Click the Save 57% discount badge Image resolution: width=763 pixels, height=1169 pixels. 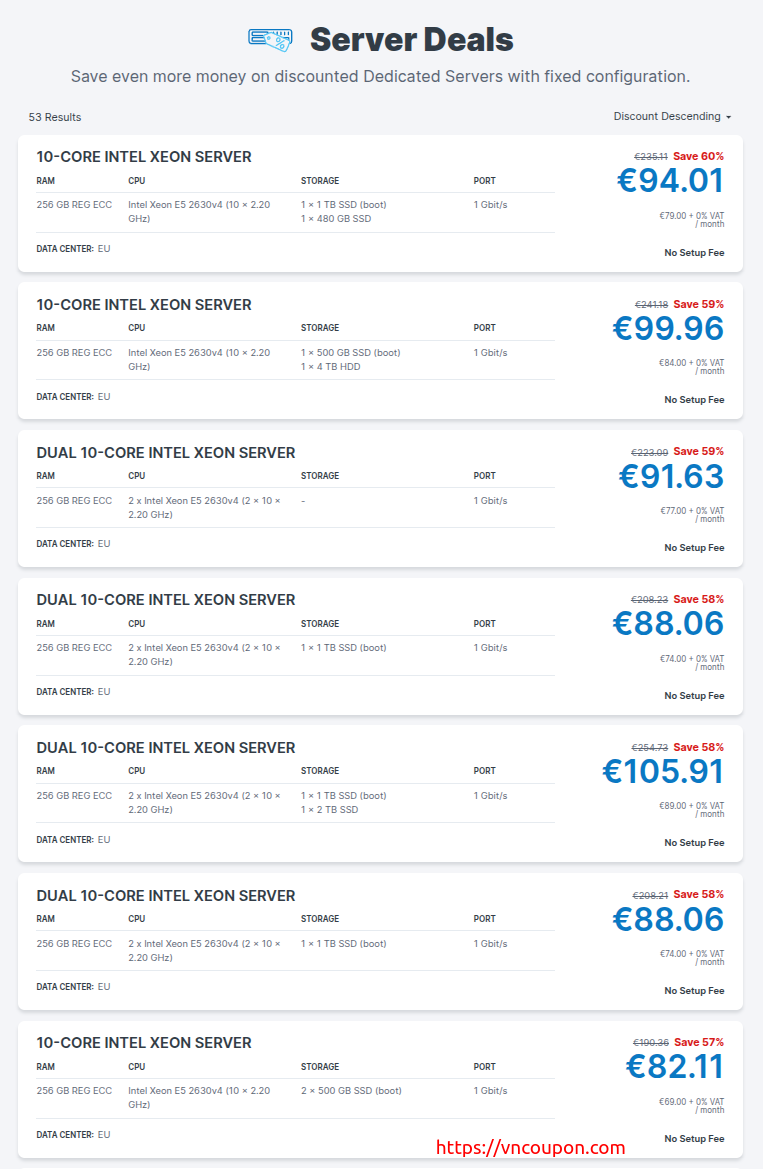pos(698,1042)
